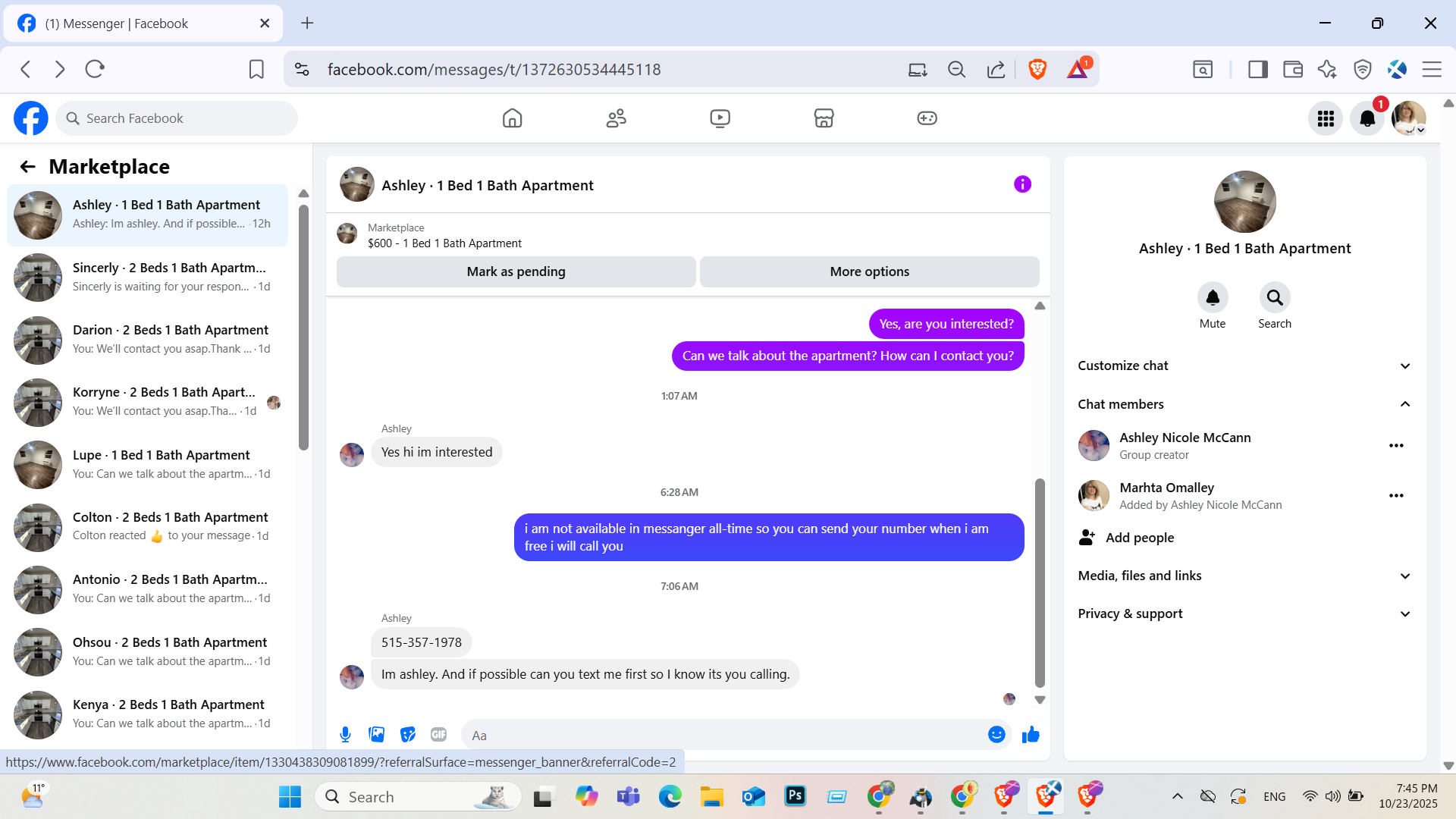Click the voice clip microphone icon

345,734
